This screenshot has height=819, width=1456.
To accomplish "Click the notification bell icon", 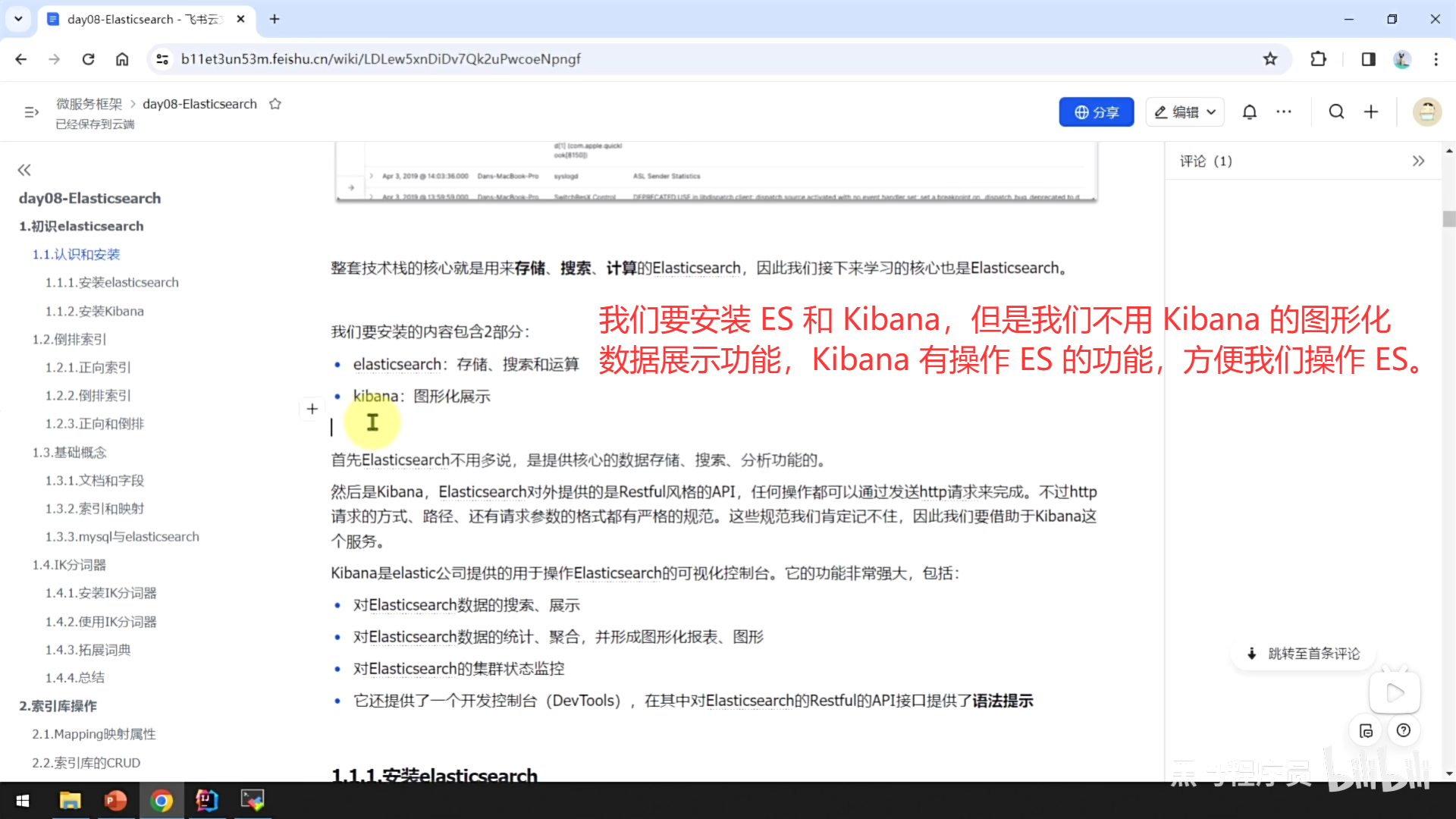I will 1249,112.
